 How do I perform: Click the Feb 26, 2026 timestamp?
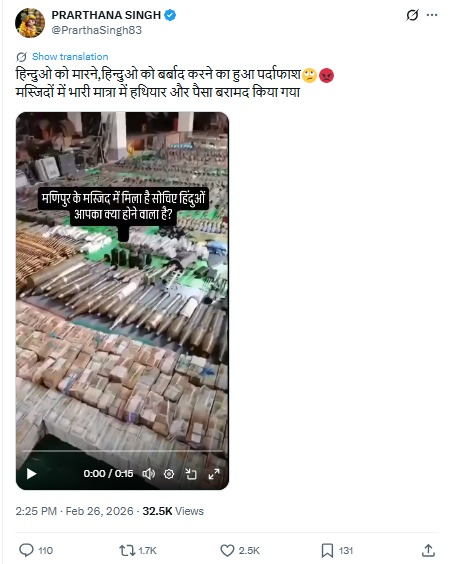click(x=99, y=511)
